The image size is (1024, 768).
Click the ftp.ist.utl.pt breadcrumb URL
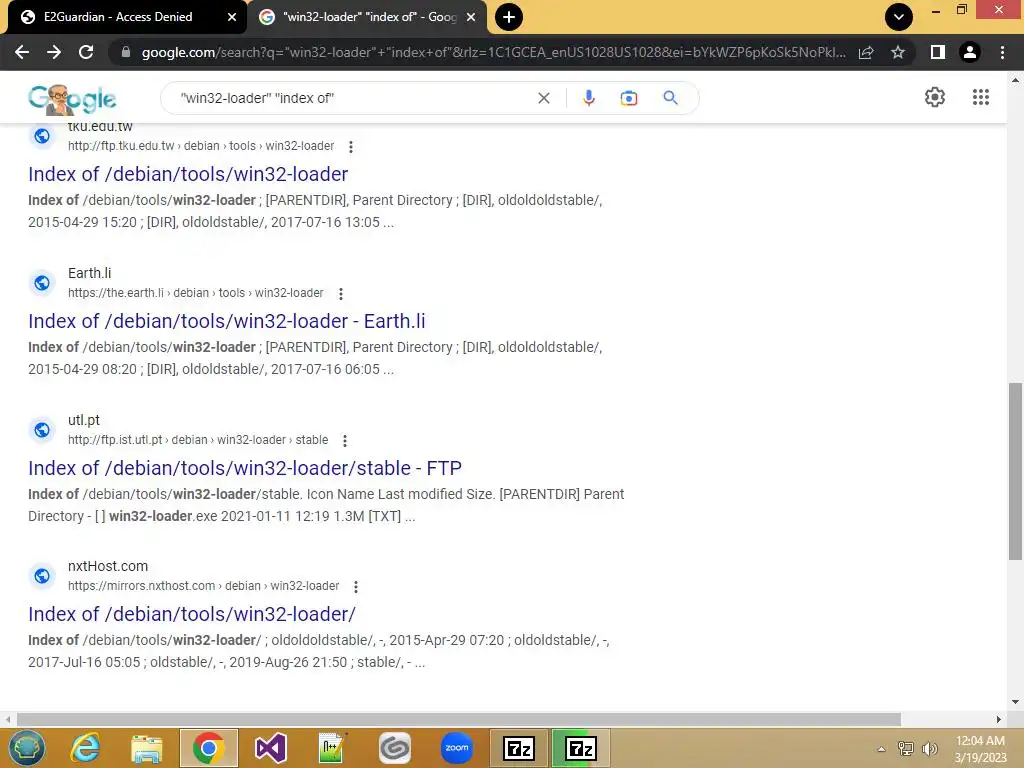pos(198,440)
